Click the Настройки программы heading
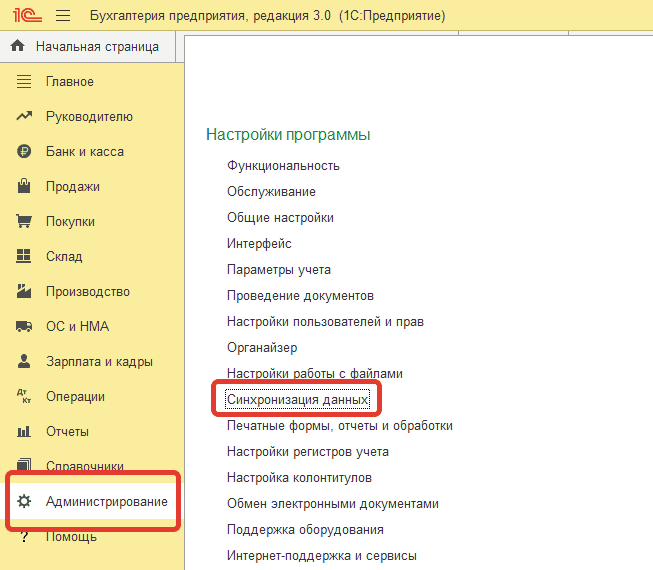This screenshot has width=653, height=570. click(288, 134)
